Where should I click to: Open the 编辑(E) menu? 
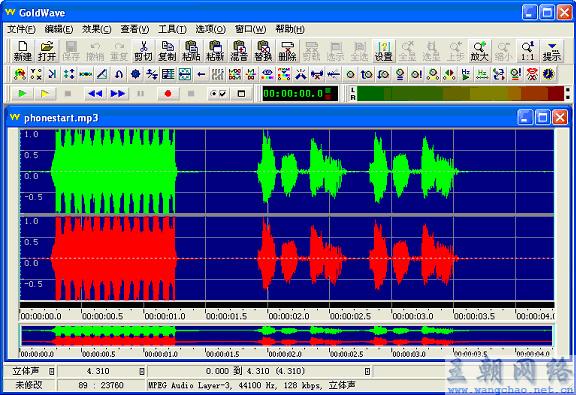coord(59,29)
